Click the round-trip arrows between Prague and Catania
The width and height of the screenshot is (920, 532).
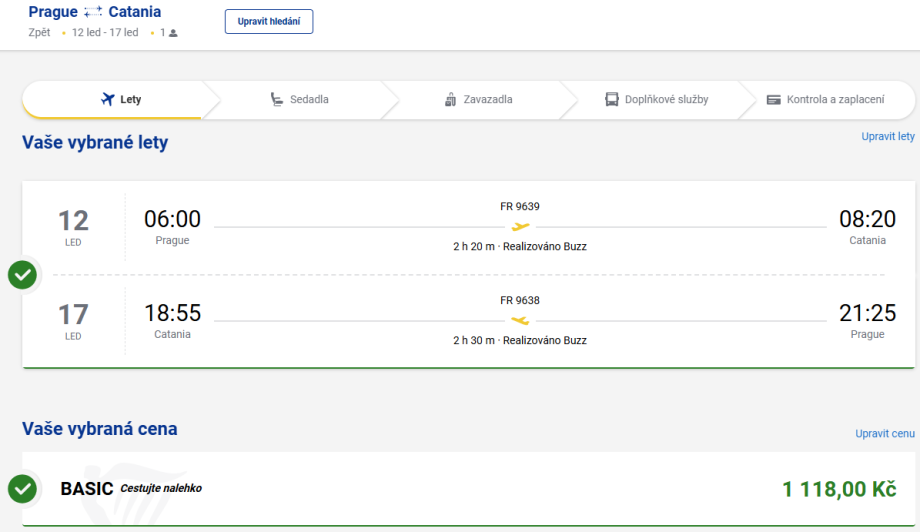(x=93, y=13)
